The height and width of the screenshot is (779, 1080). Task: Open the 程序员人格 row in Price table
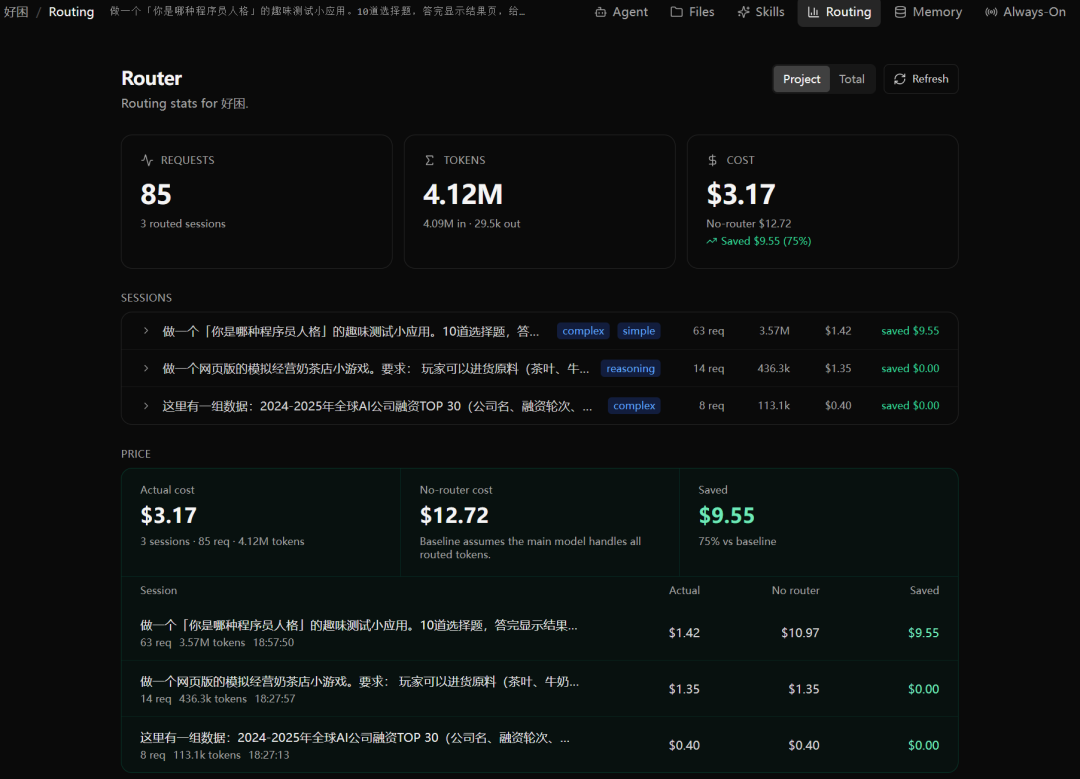[x=539, y=633]
